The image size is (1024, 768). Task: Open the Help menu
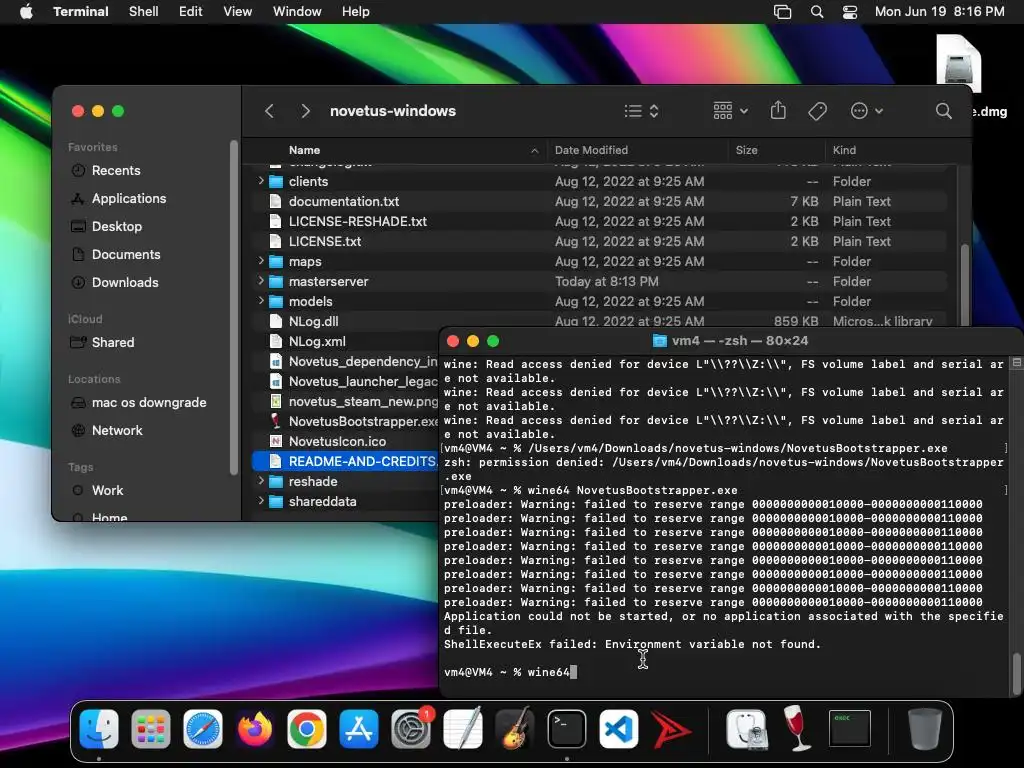pyautogui.click(x=356, y=12)
